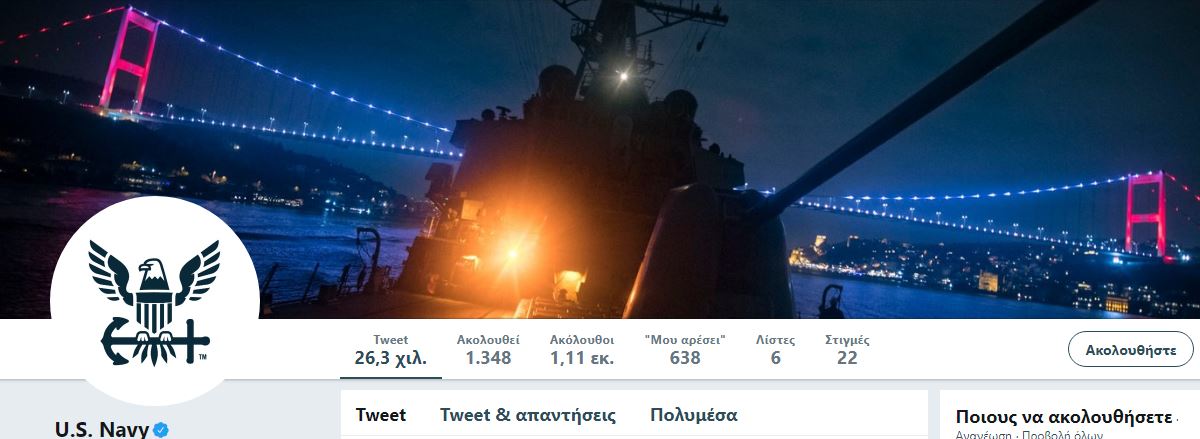This screenshot has height=439, width=1200.
Task: Click the 1,11 εκ. followers number
Action: 582,358
